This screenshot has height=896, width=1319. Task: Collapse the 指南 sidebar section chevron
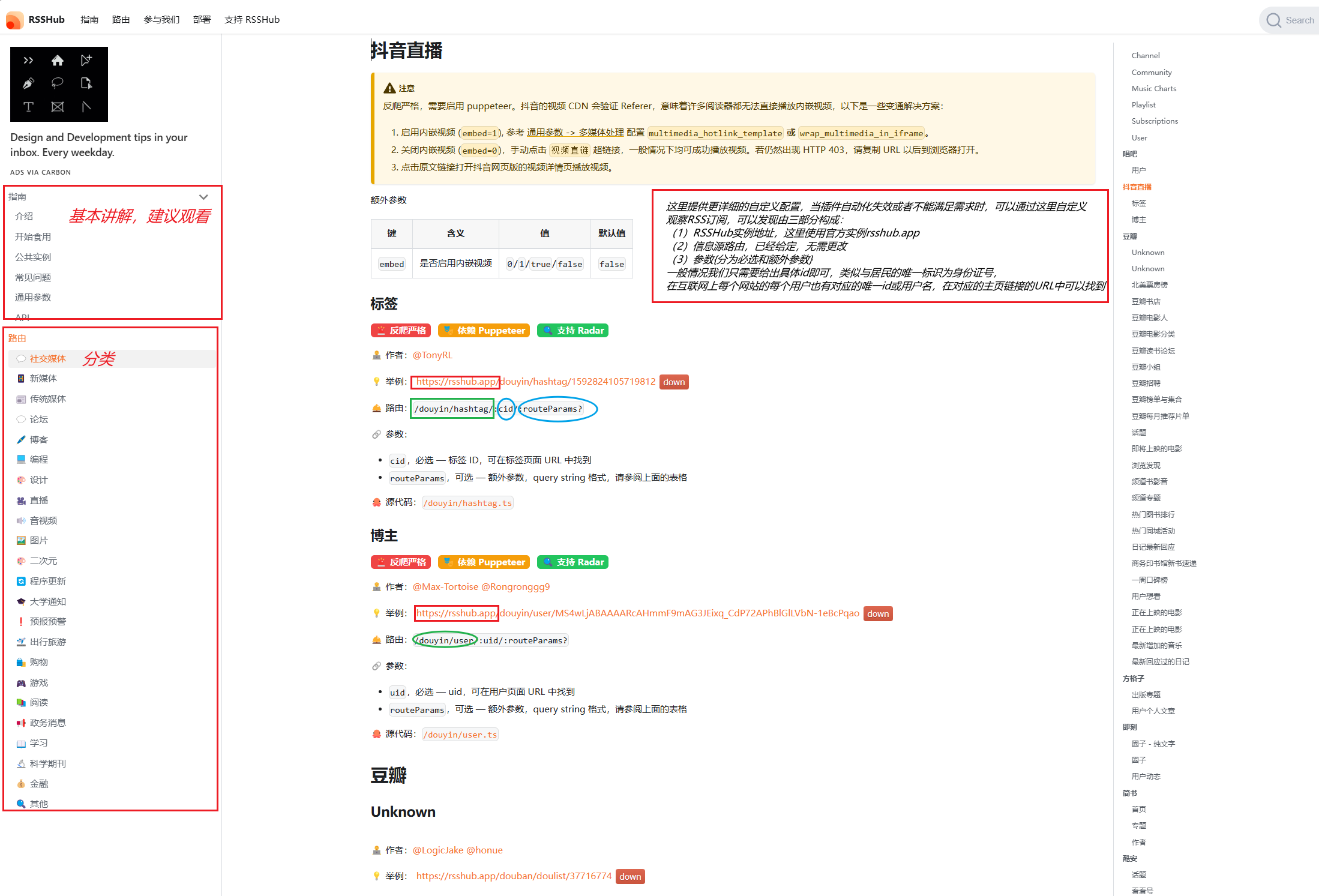[203, 197]
